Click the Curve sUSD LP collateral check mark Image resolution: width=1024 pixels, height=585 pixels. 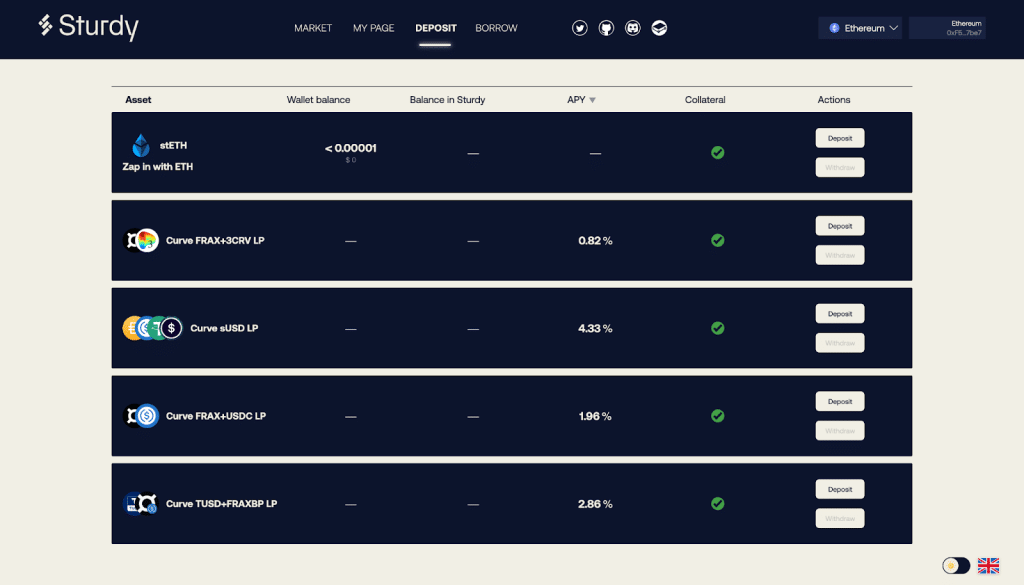tap(718, 328)
